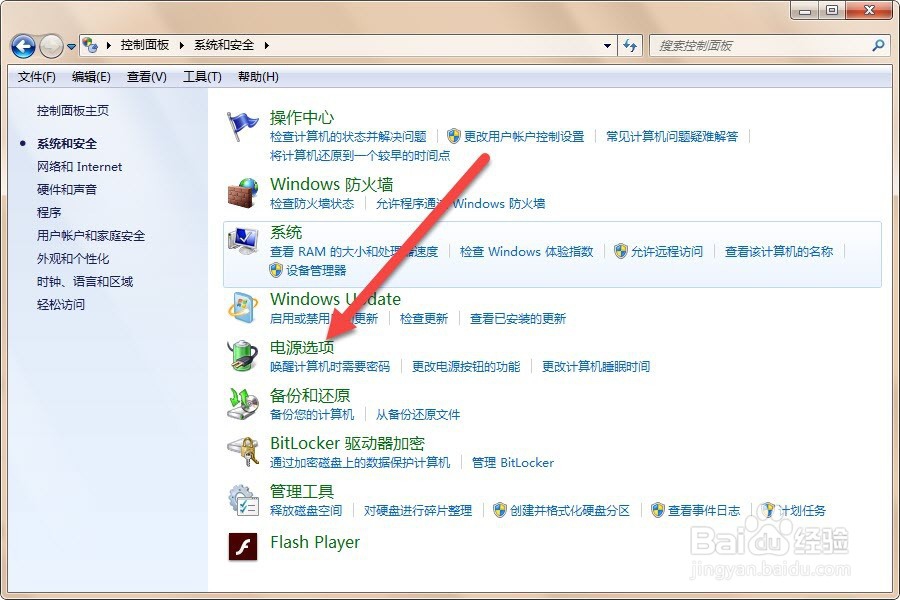The image size is (900, 600).
Task: Expand the arrow before 控制面板 breadcrumb
Action: 108,45
